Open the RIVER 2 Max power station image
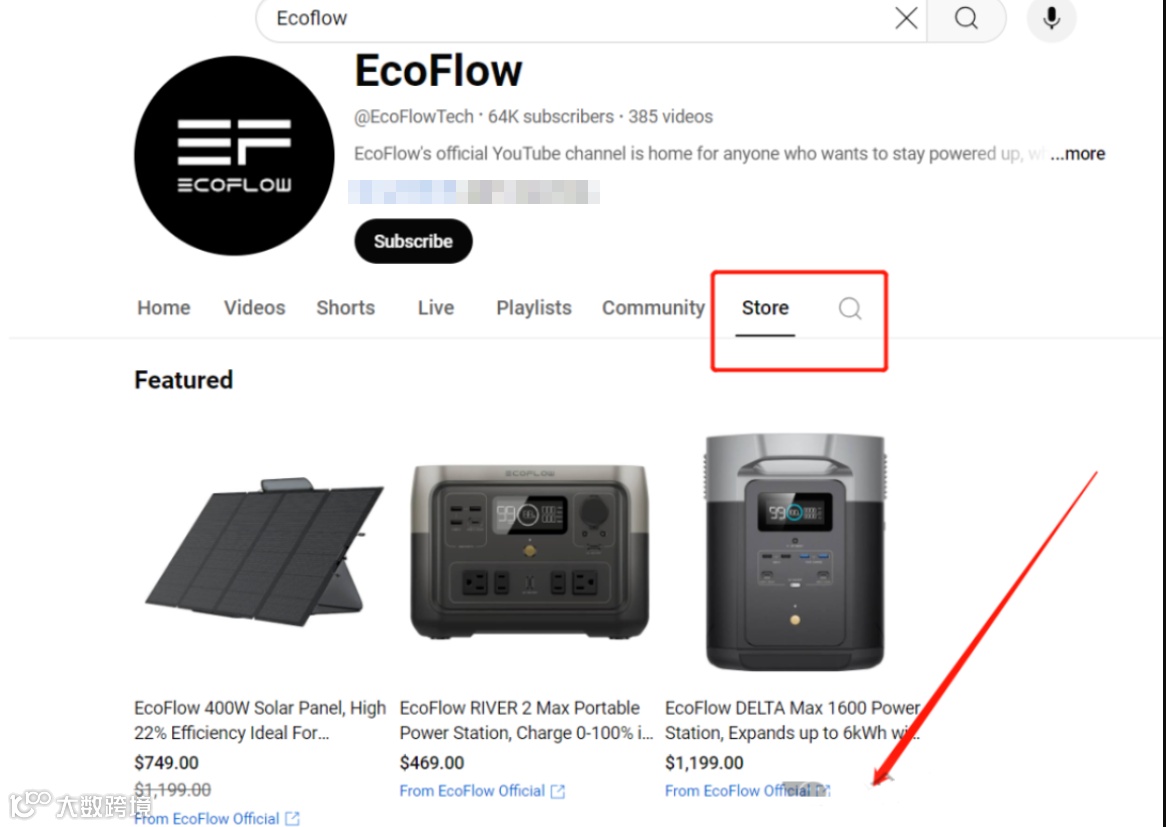Screen dimensions: 1166x827 point(529,553)
